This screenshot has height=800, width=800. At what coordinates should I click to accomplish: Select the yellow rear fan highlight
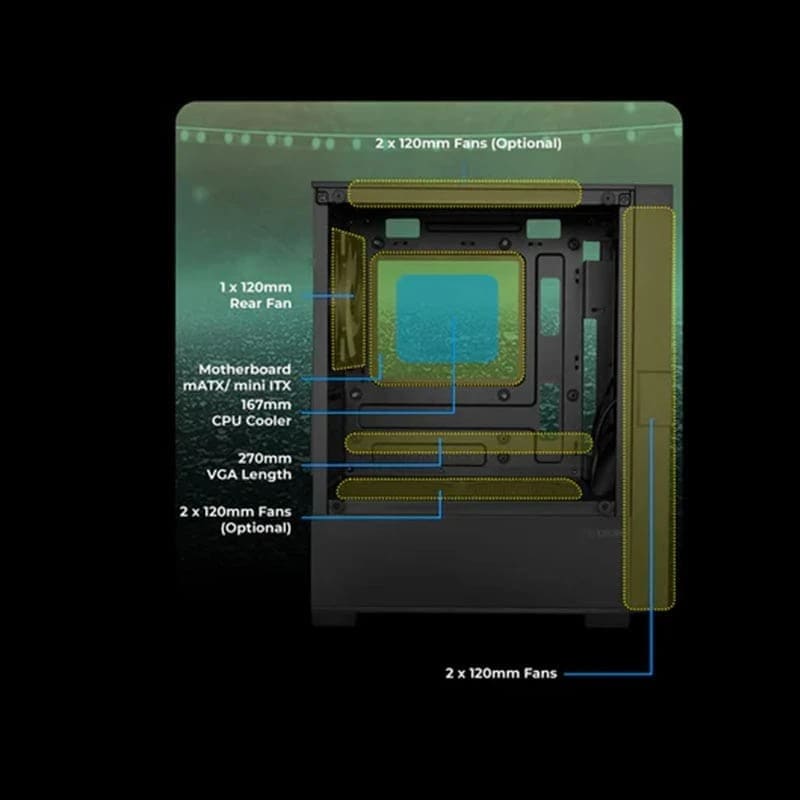click(348, 299)
